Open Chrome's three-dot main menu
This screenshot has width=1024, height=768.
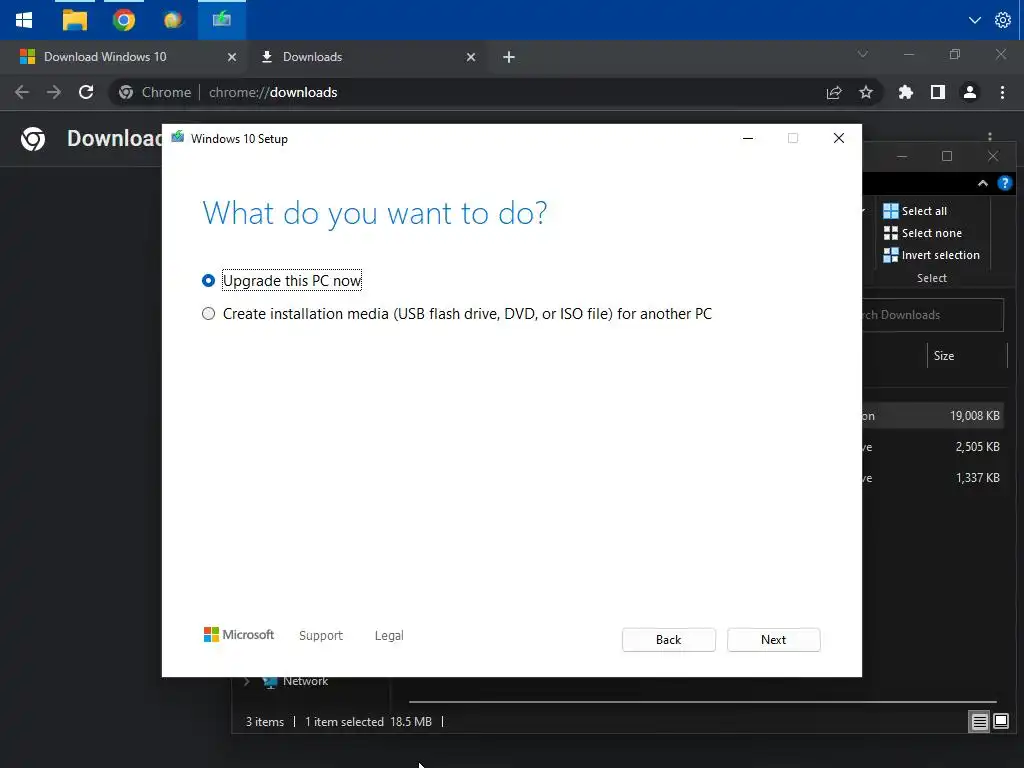coord(1002,93)
